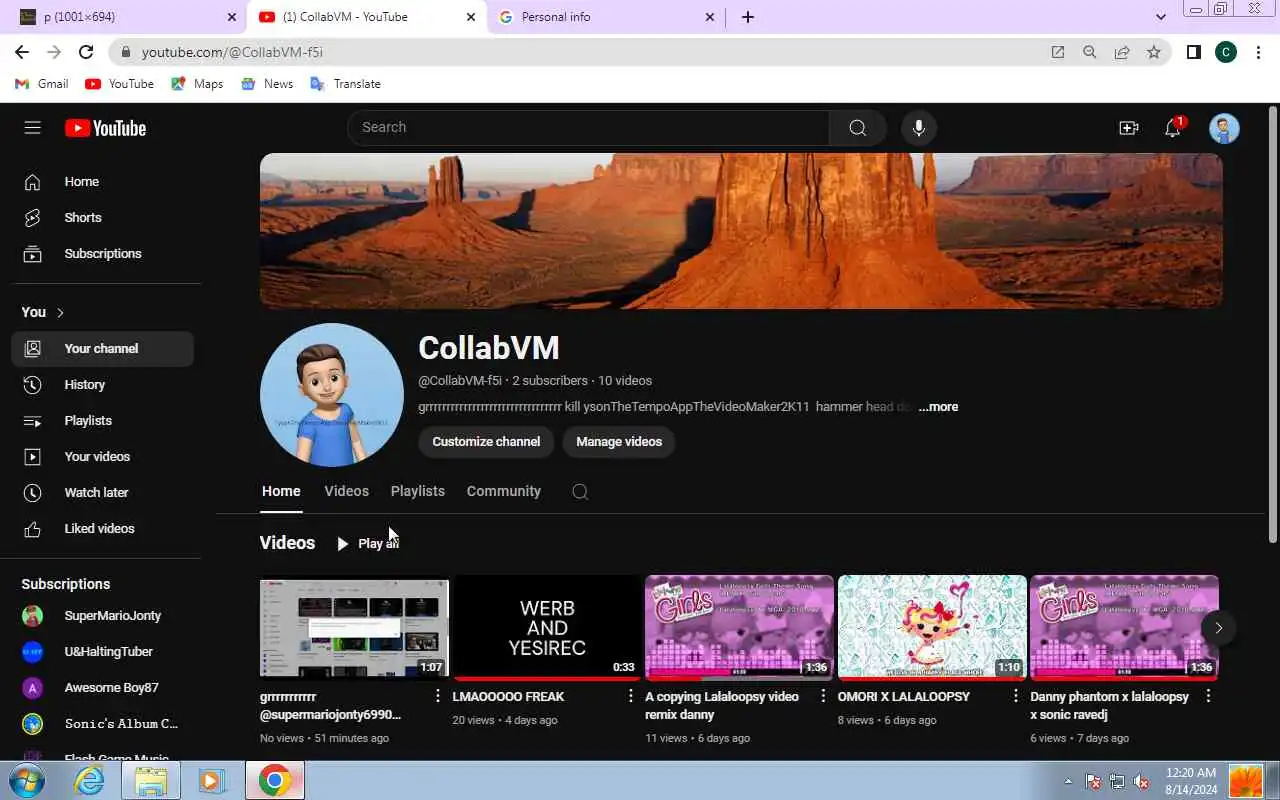Click muted volume icon in tray
1280x800 pixels.
point(1141,781)
